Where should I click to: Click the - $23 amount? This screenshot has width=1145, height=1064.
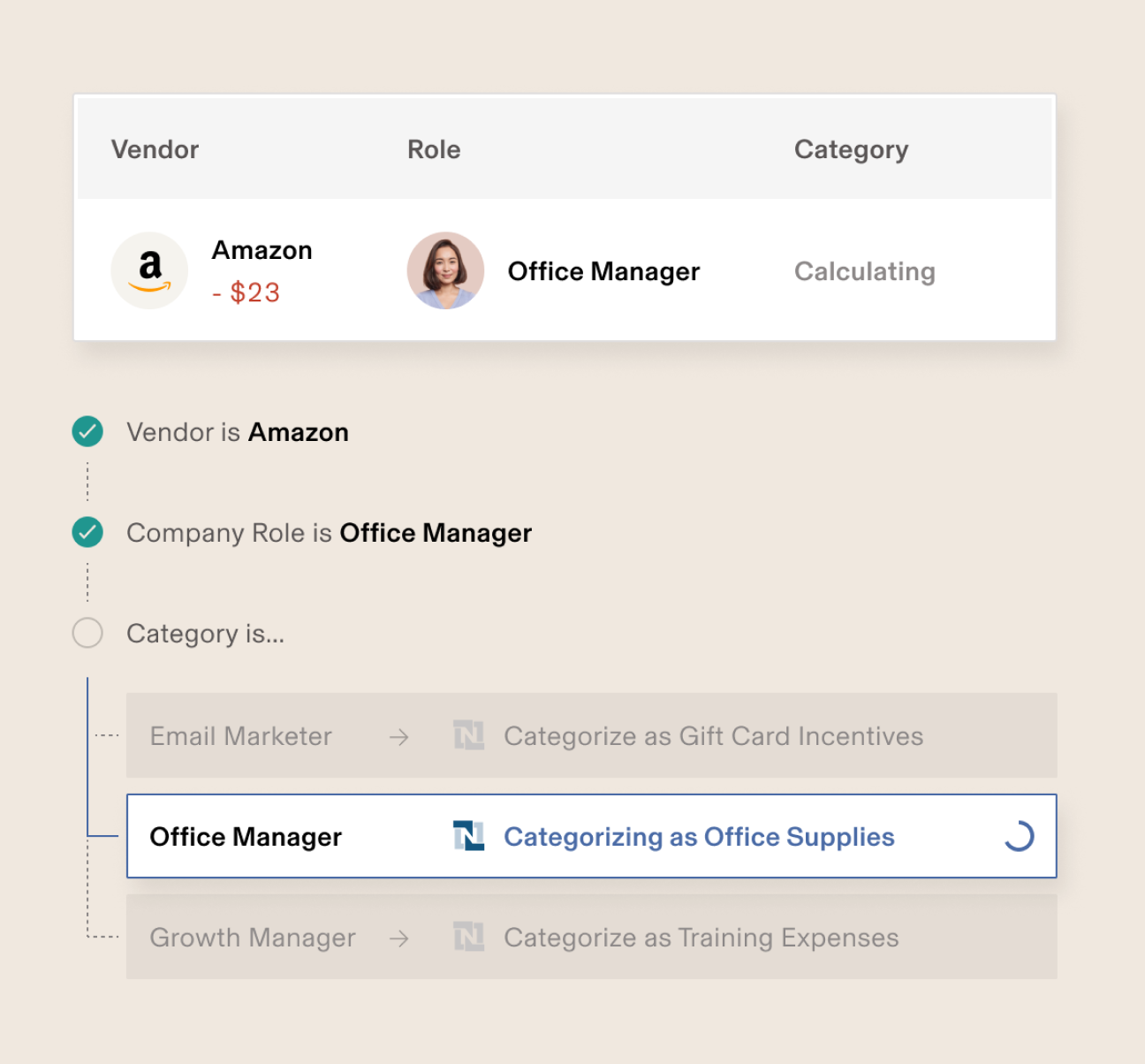click(246, 293)
